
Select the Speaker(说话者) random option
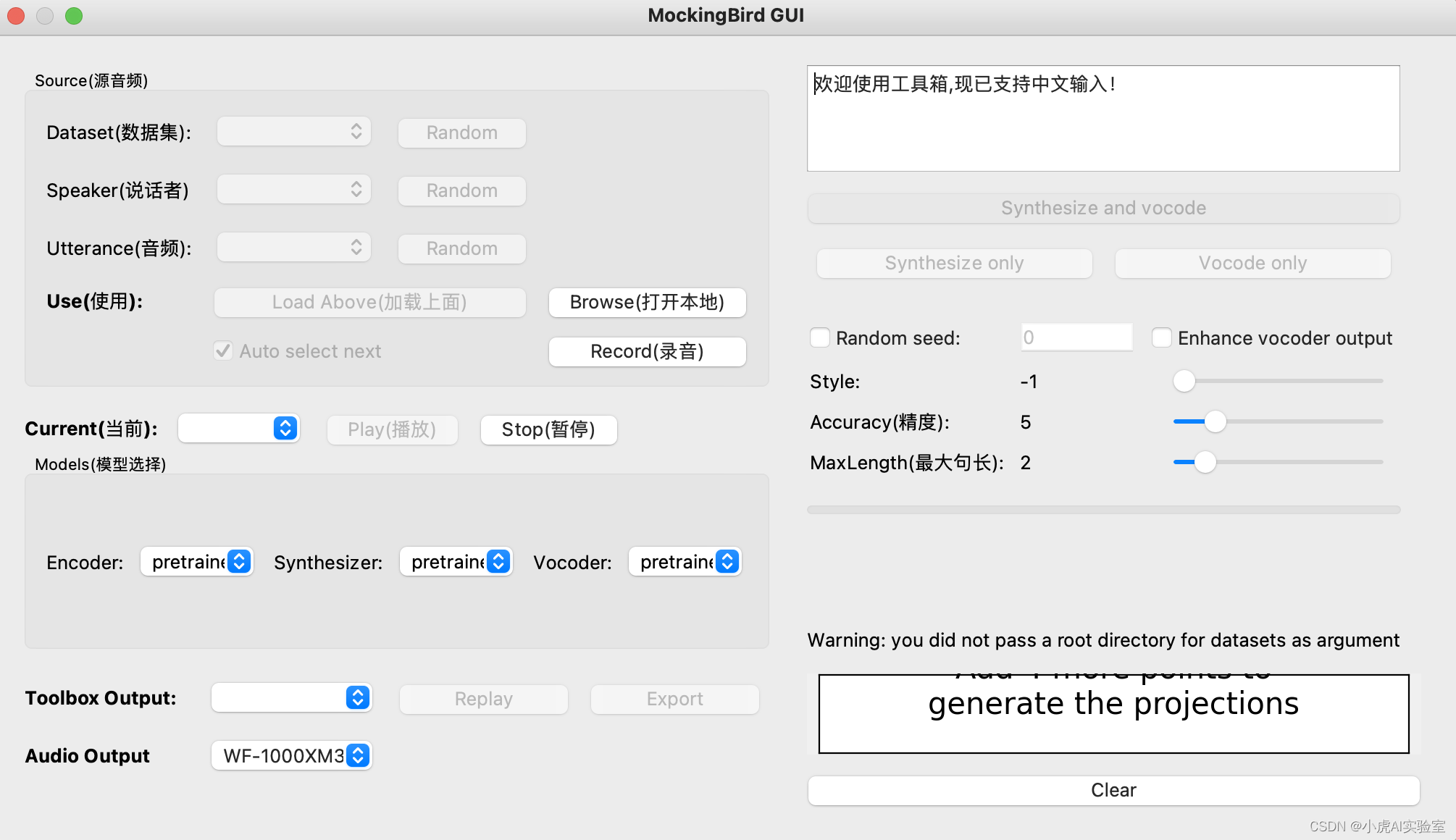pos(459,190)
